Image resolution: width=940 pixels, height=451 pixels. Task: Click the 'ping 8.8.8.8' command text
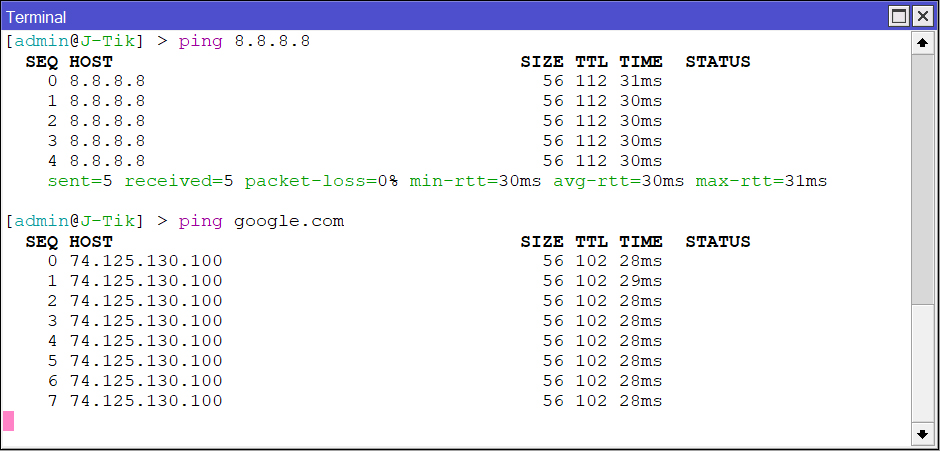pos(244,41)
